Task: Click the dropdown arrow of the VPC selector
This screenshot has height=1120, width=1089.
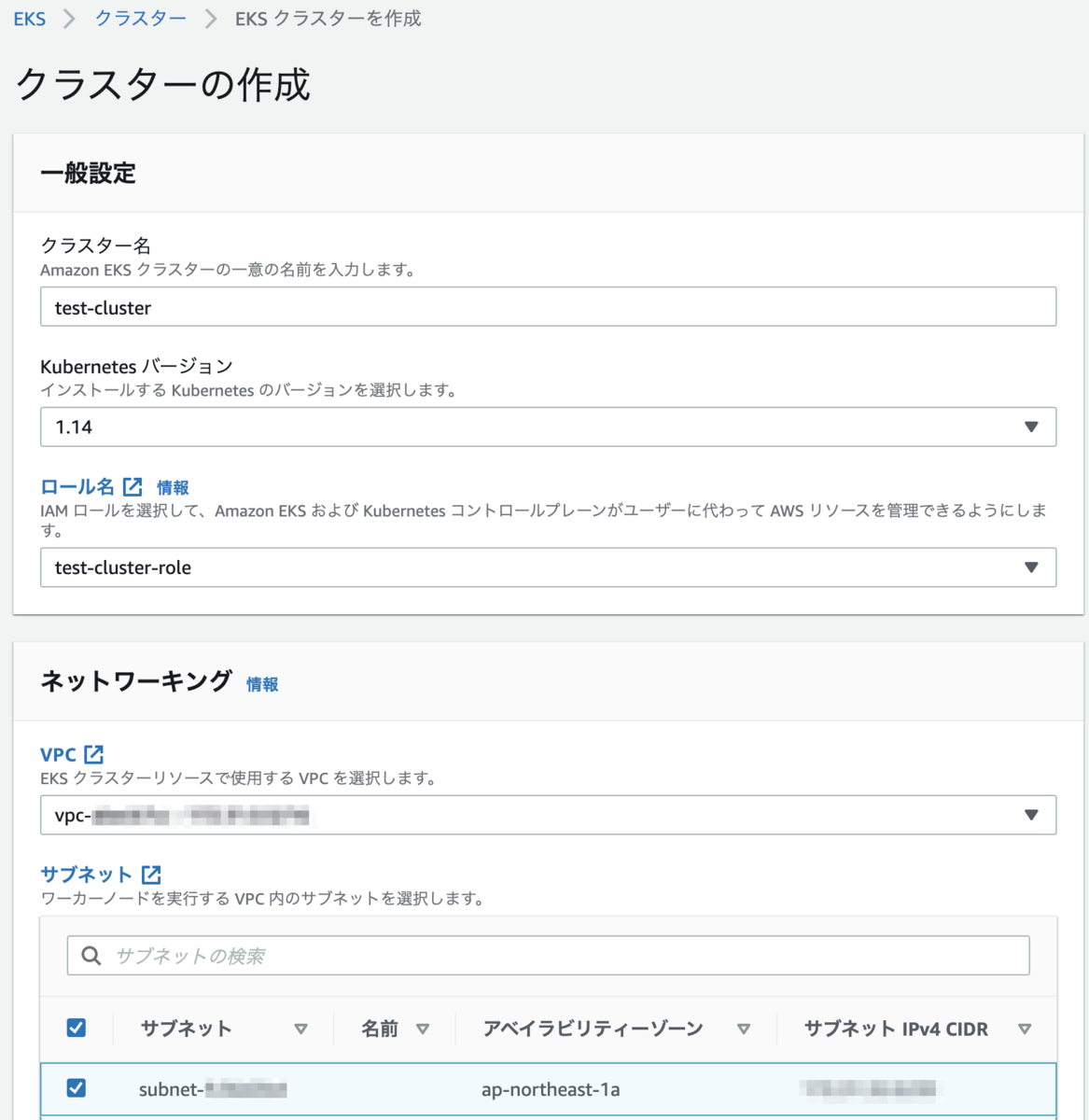Action: 1031,815
